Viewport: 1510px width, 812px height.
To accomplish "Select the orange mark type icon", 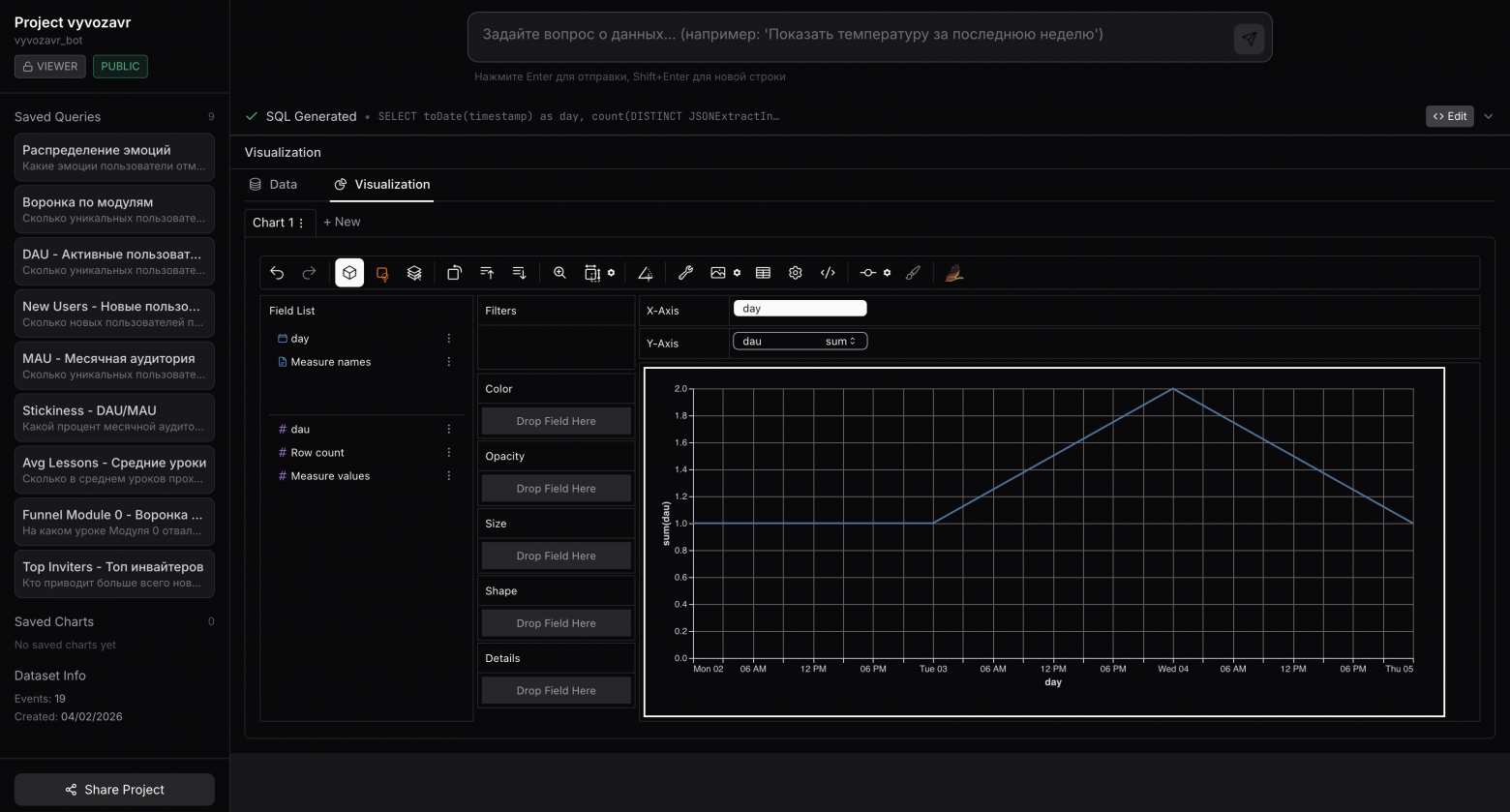I will 382,273.
